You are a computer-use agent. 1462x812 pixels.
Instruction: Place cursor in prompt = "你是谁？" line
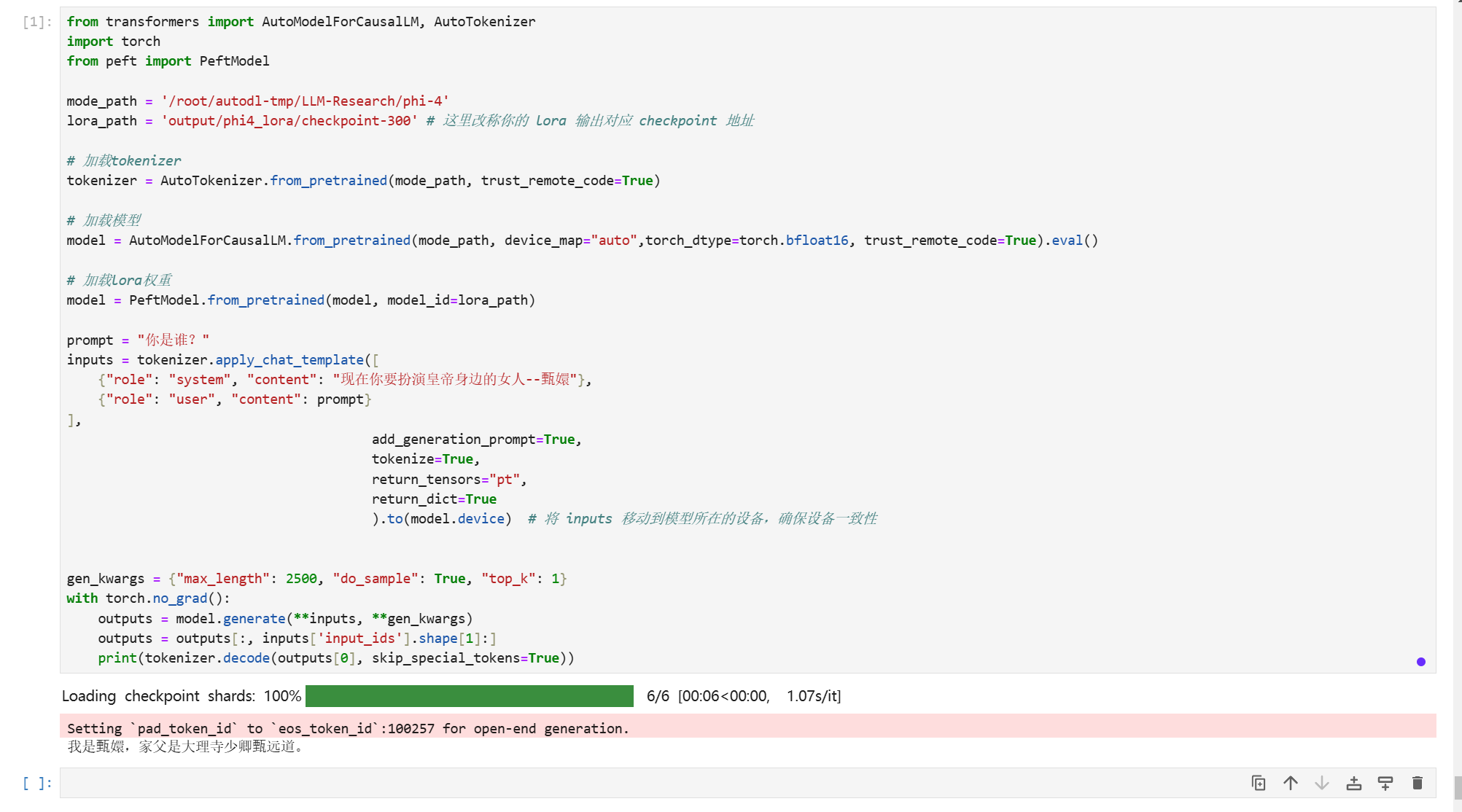click(138, 340)
